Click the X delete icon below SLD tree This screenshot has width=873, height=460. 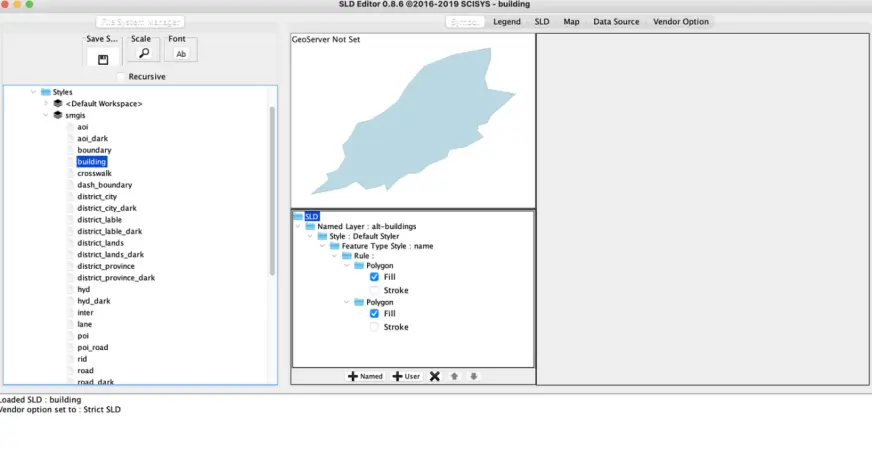click(434, 376)
